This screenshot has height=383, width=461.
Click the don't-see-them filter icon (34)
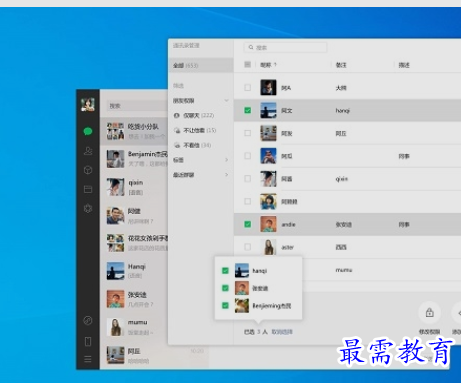tap(177, 145)
